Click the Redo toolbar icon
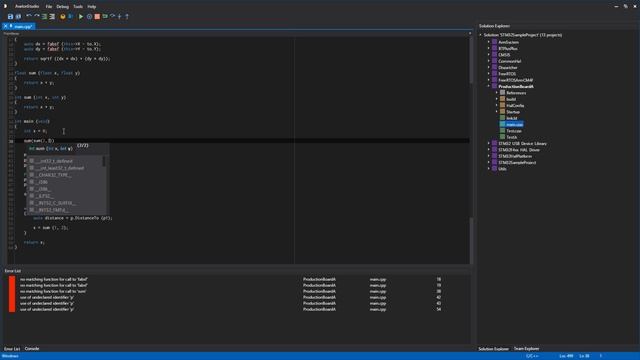The width and height of the screenshot is (640, 360). [x=37, y=16]
